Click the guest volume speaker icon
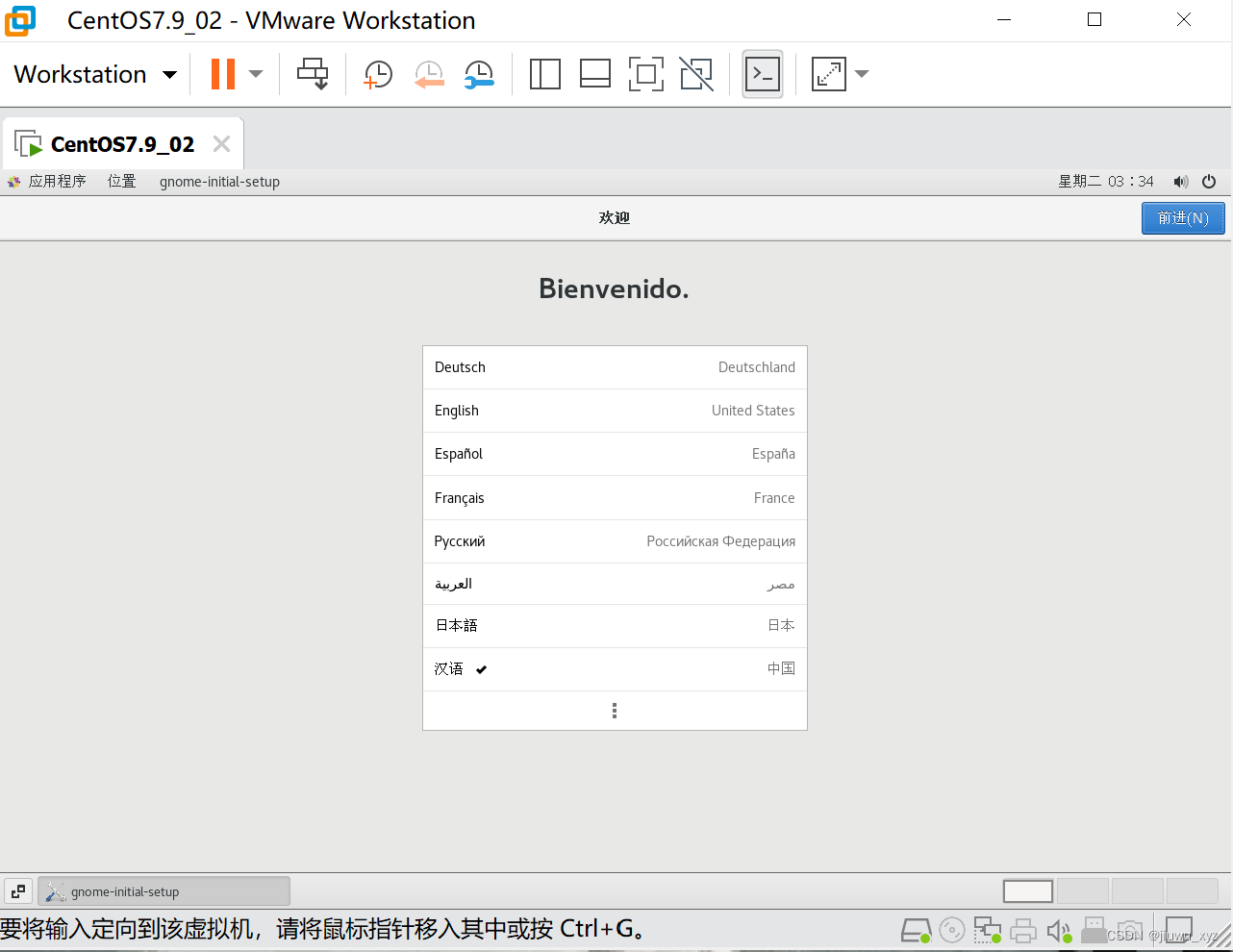 tap(1181, 181)
